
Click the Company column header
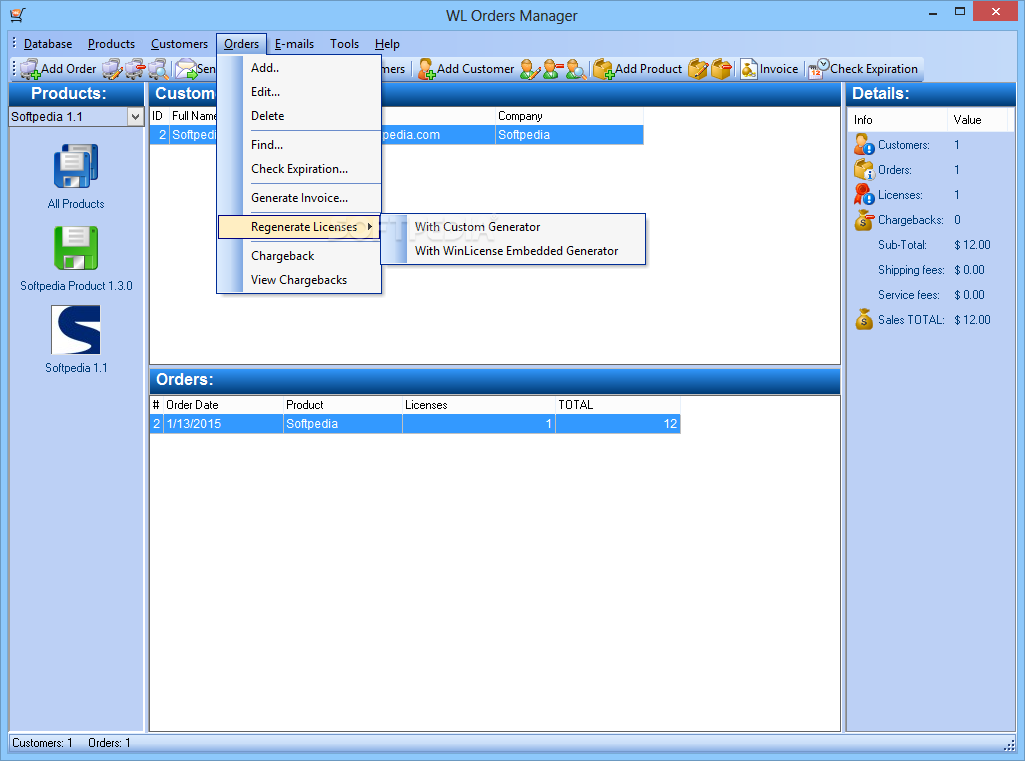(569, 116)
